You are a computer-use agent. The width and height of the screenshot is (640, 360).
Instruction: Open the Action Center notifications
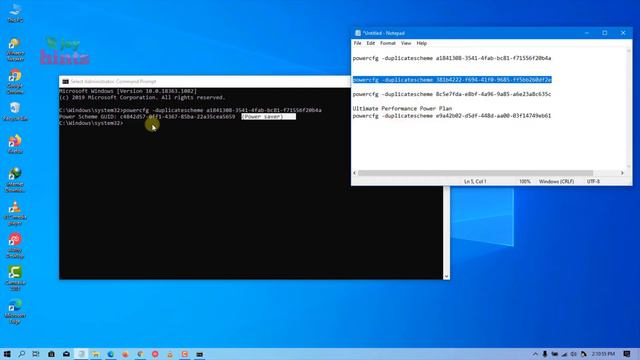click(627, 354)
